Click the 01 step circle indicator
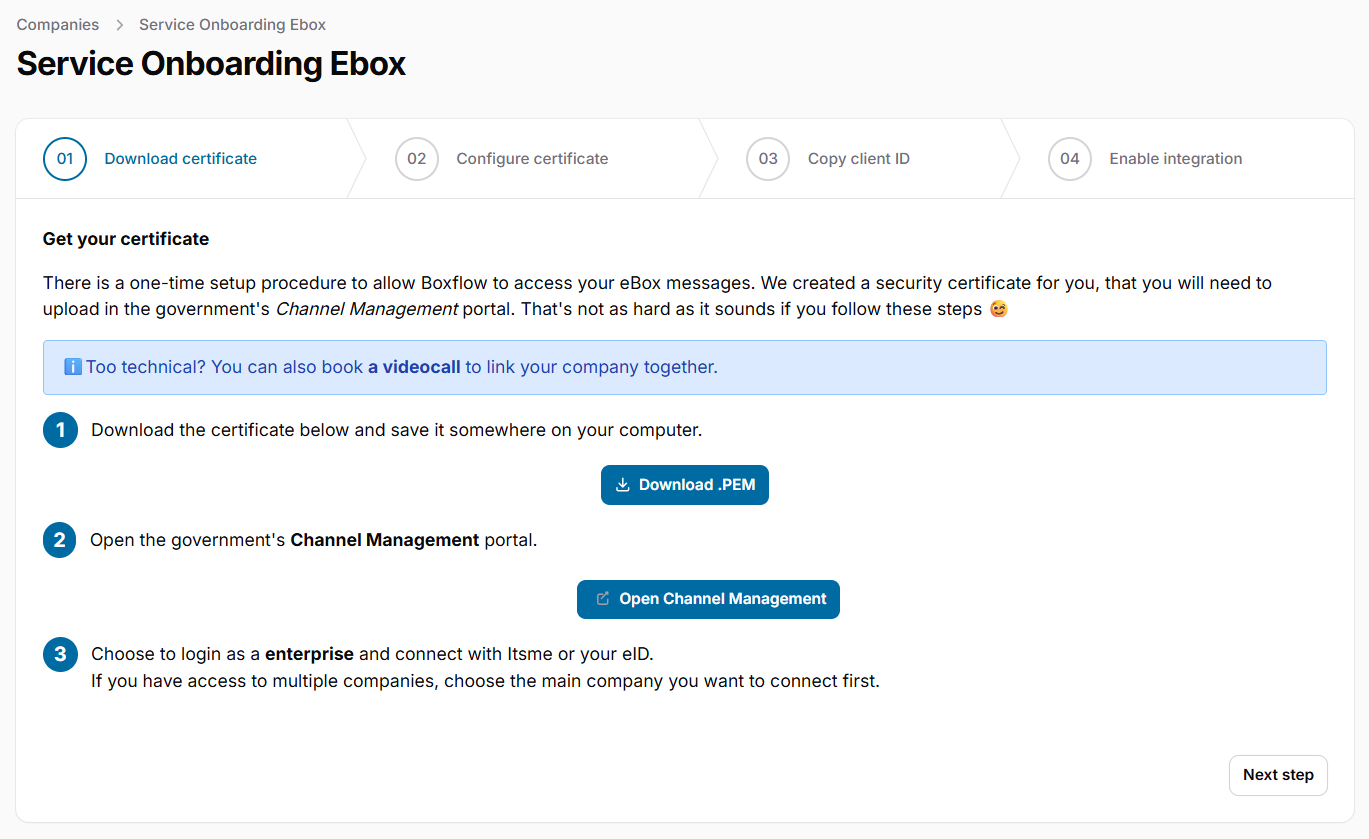Image resolution: width=1369 pixels, height=839 pixels. [65, 159]
